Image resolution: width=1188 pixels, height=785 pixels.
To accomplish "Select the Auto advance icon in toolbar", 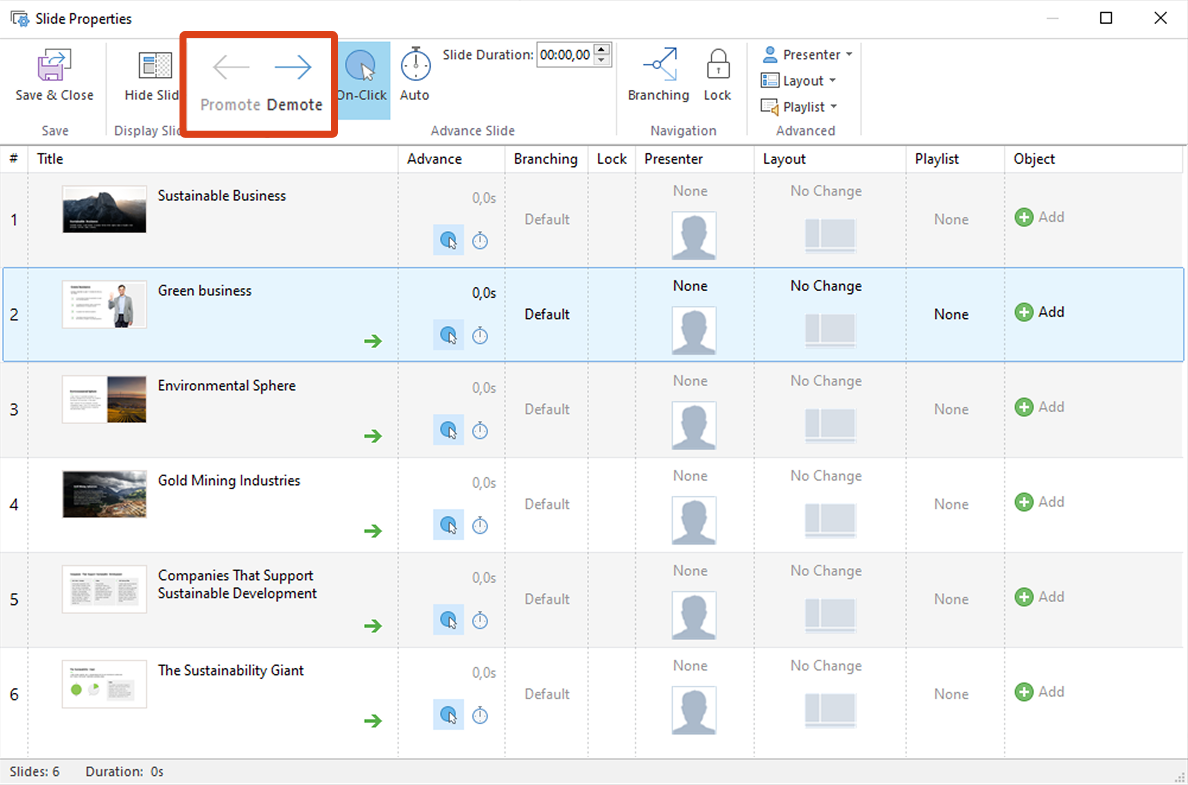I will click(414, 68).
